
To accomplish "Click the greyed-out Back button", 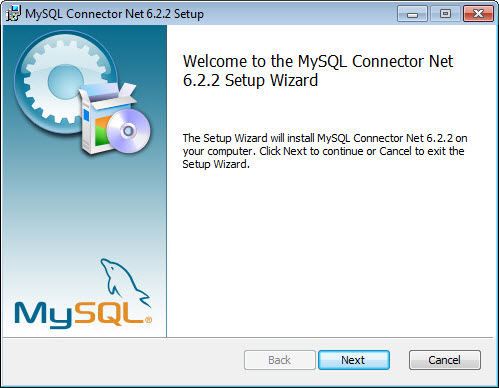I will point(280,360).
